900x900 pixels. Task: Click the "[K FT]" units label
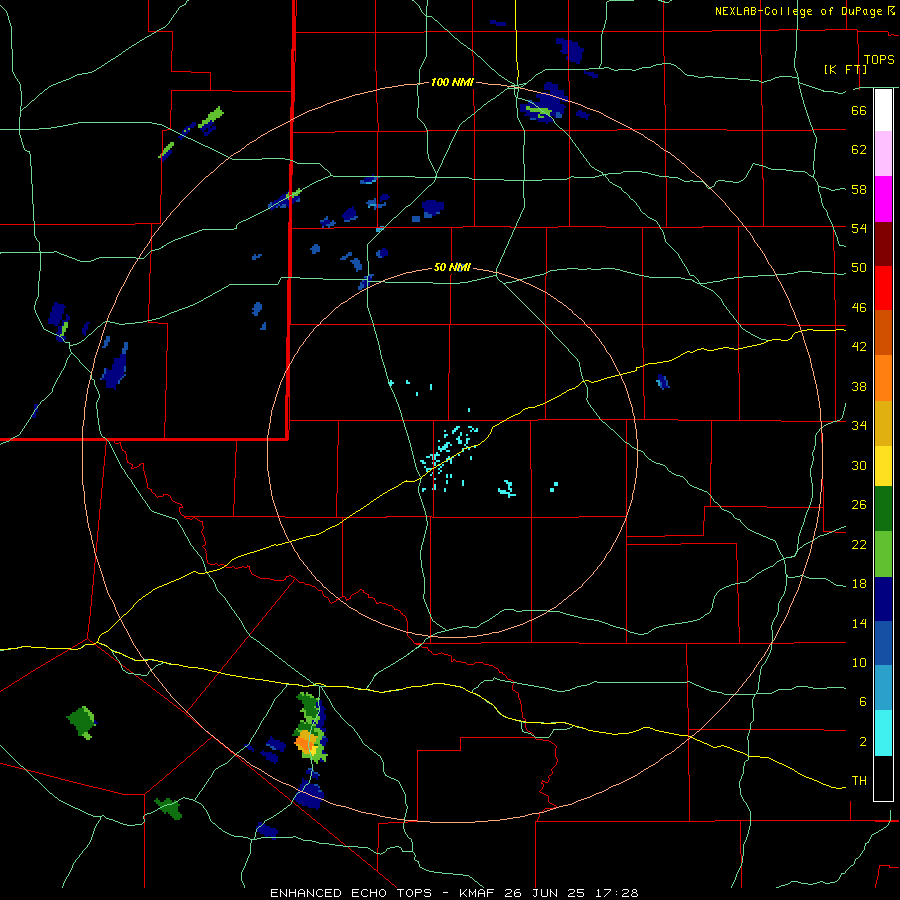point(845,69)
